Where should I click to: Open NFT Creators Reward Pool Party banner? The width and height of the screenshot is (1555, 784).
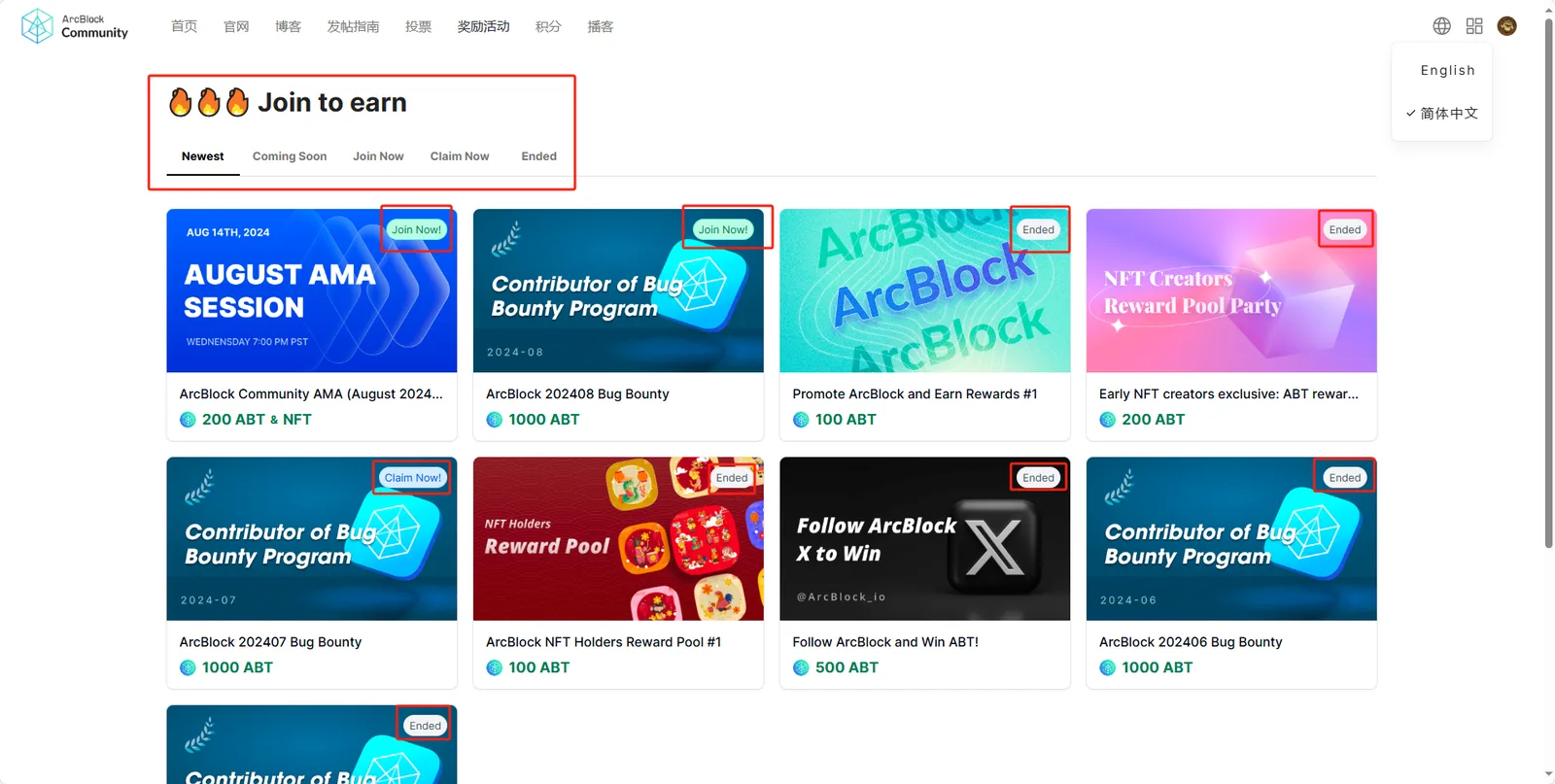tap(1231, 290)
